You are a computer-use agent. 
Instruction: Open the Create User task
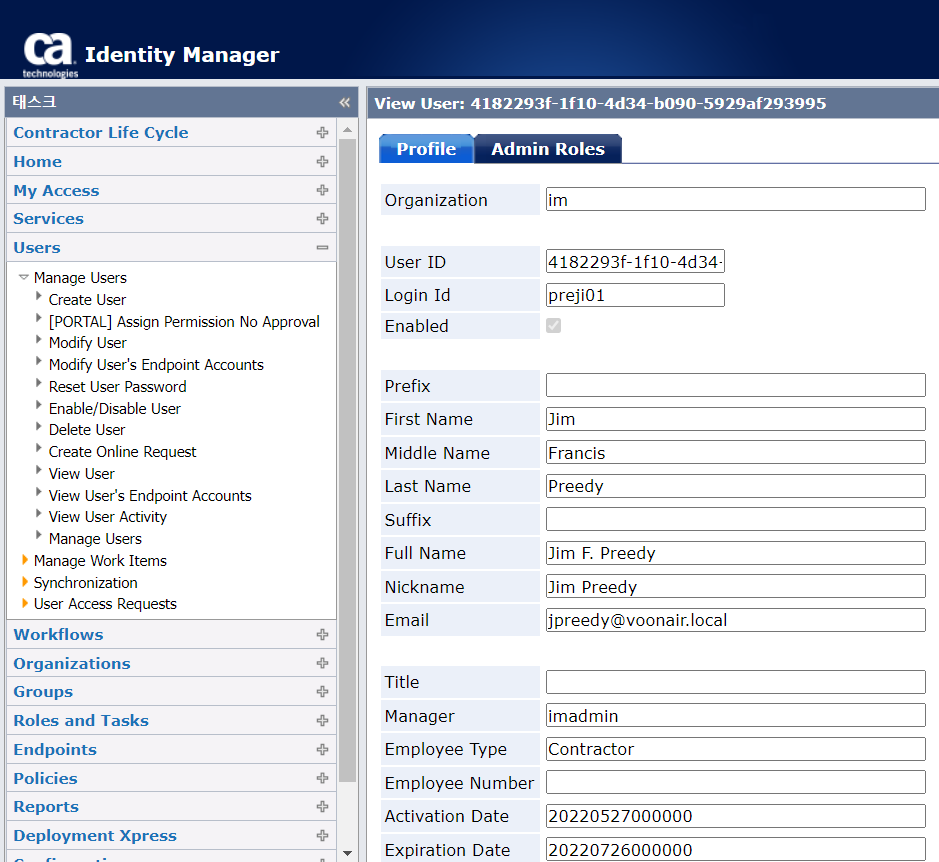87,300
